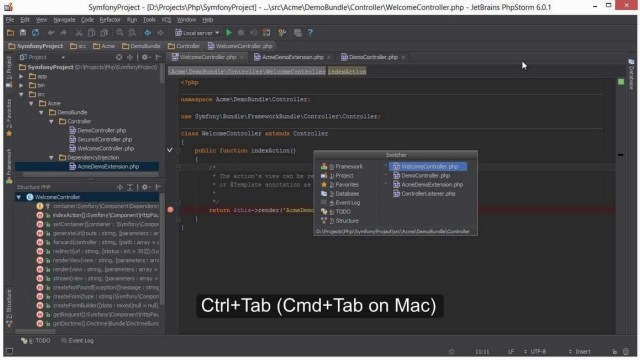Click the Replace toolbar icon
Screen dimensions: 640x360
pyautogui.click(x=132, y=33)
